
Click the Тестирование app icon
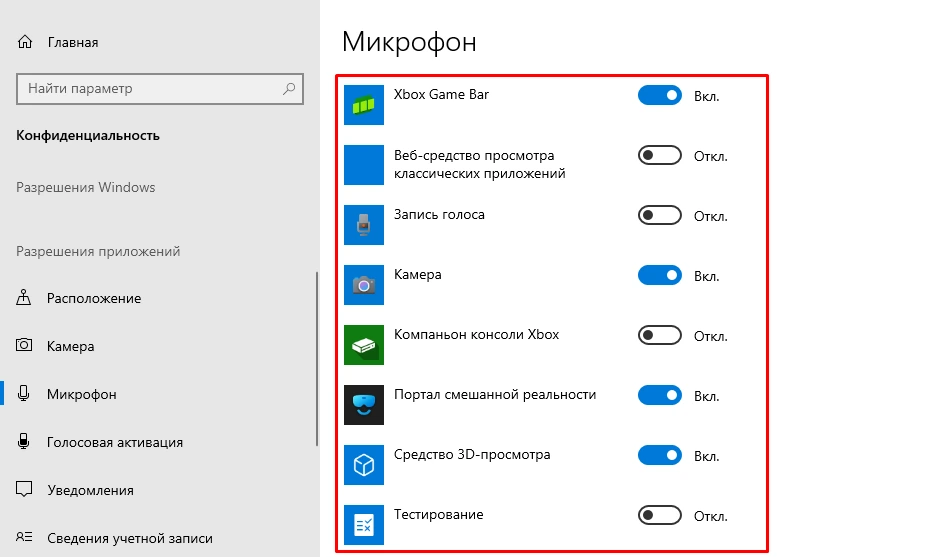pos(364,525)
